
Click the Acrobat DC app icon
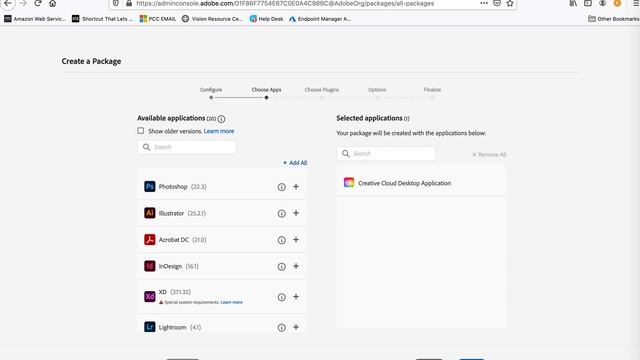click(150, 240)
